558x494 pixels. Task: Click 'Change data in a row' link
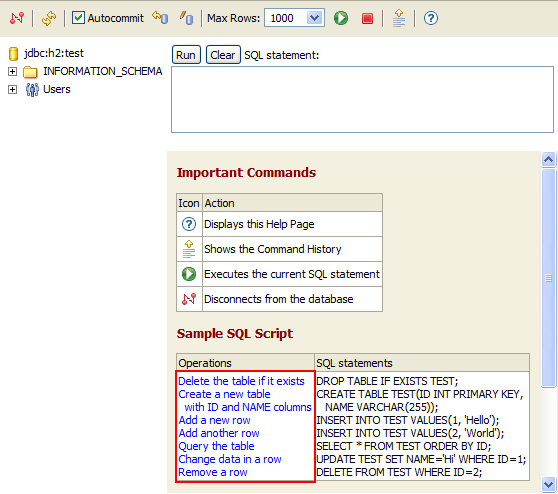tap(230, 459)
